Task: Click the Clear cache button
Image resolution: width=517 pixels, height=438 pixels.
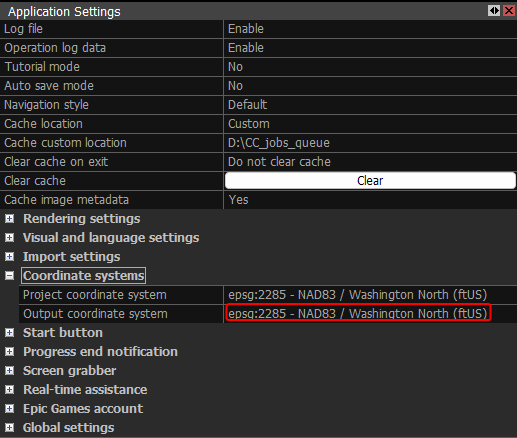Action: click(x=370, y=181)
